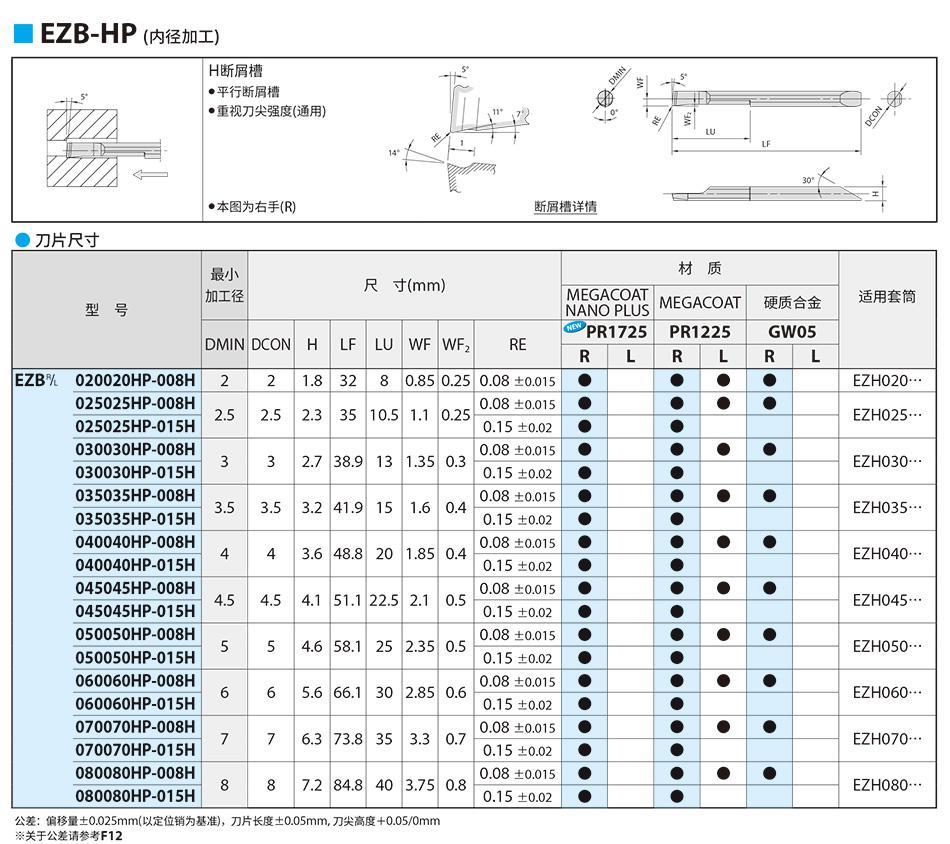The image size is (950, 844).
Task: Click the F12 tolerance reference footnote
Action: tap(68, 836)
